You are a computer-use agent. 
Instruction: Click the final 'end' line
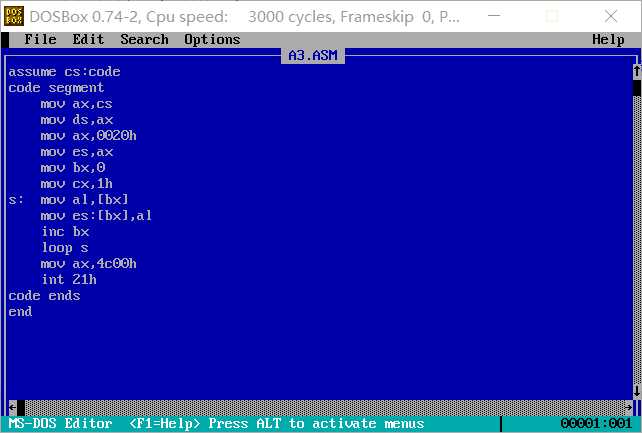click(x=20, y=311)
